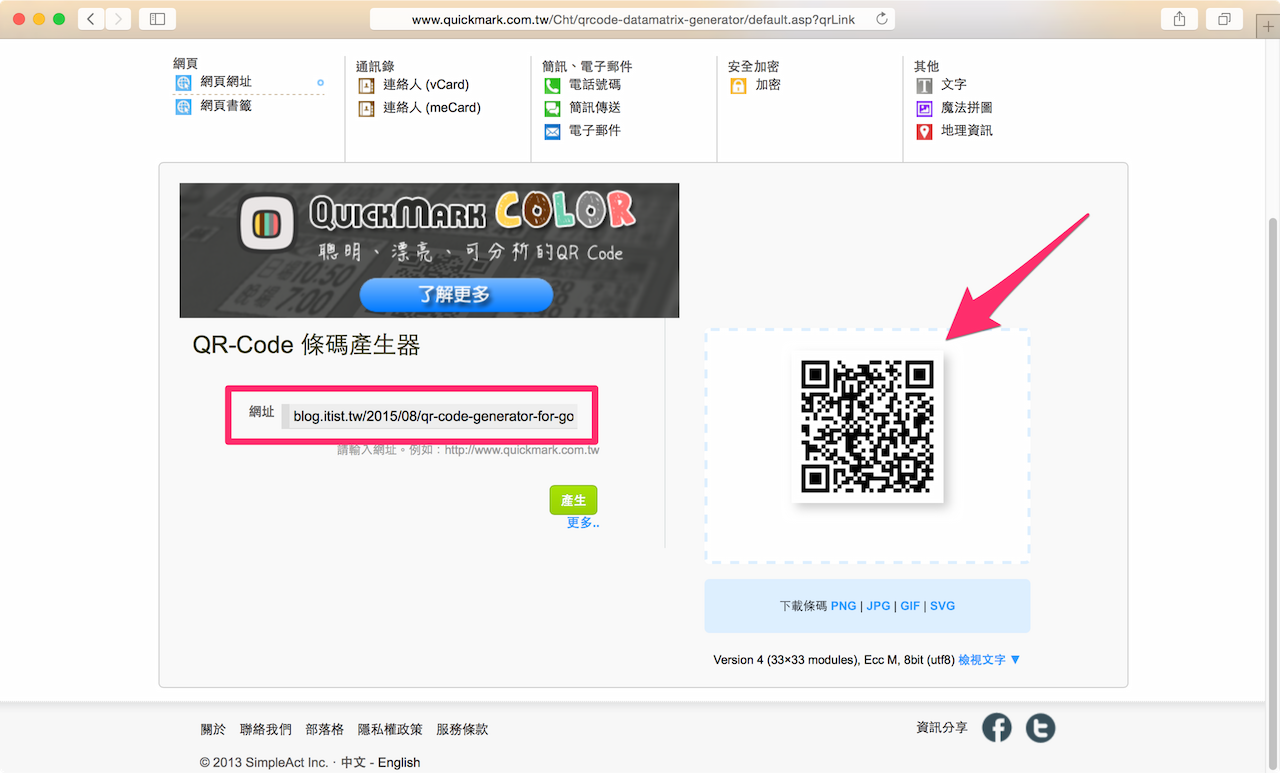
Task: Open a new tab with the plus button
Action: click(x=1267, y=27)
